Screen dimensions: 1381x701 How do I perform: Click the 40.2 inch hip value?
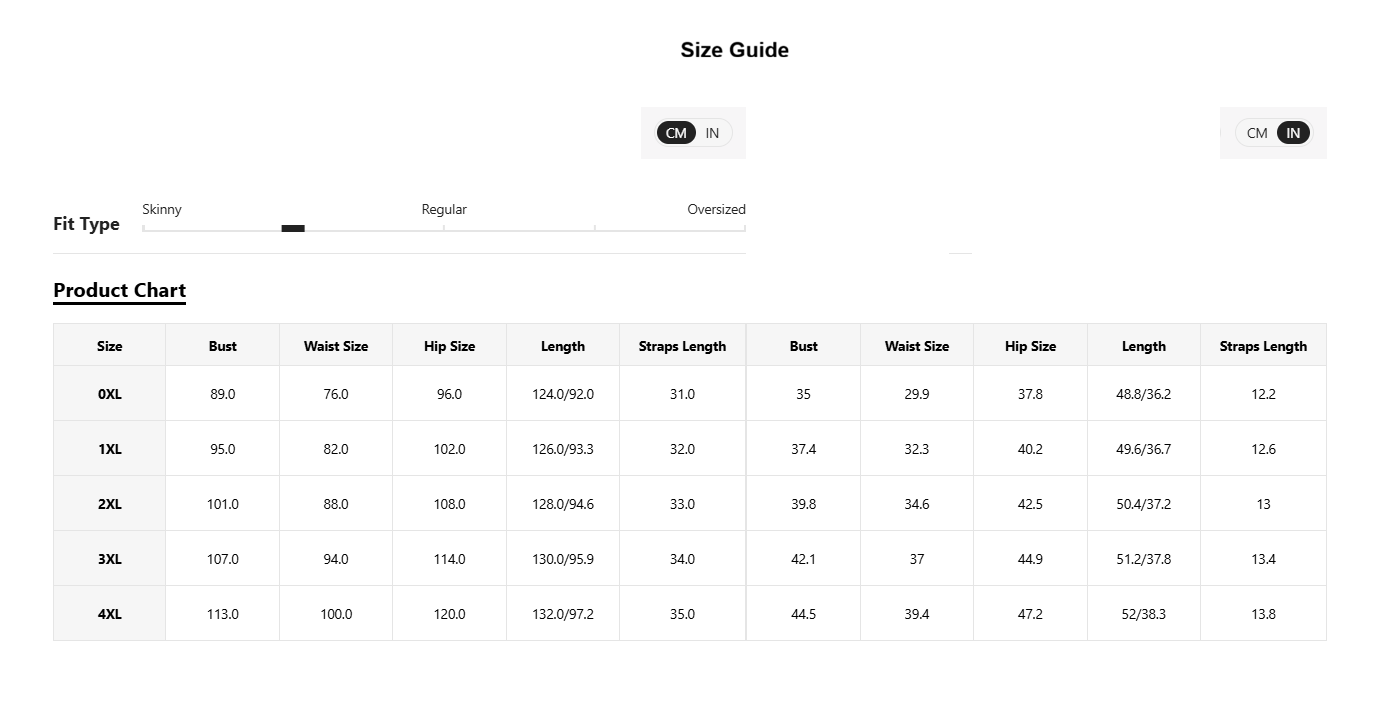point(1030,449)
